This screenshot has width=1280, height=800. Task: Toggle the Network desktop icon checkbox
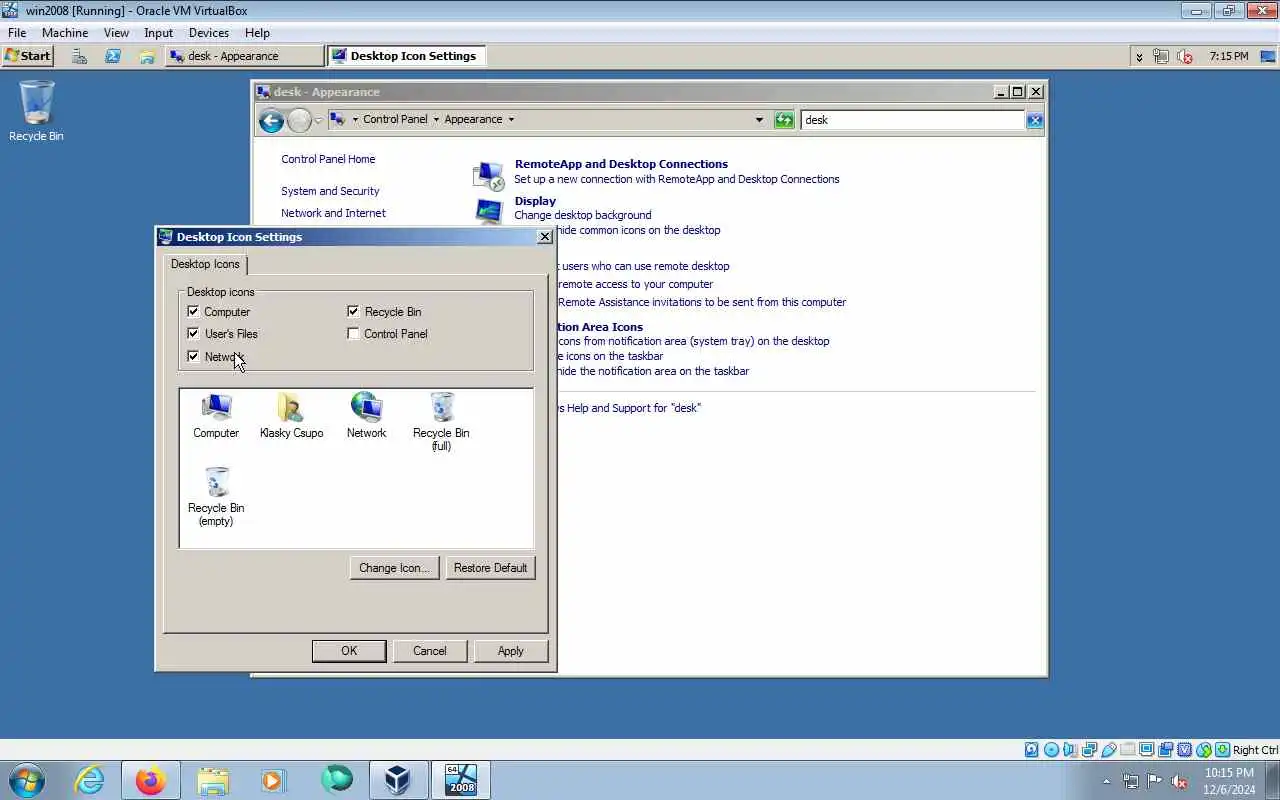pos(193,357)
